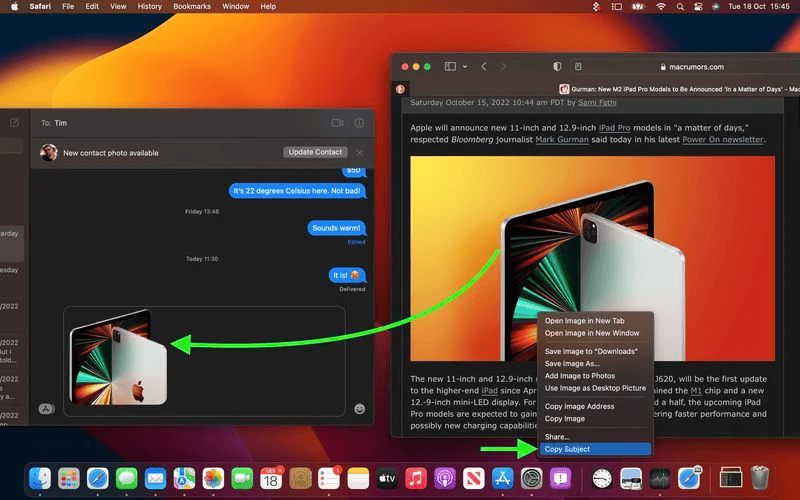Image resolution: width=800 pixels, height=500 pixels.
Task: Open Reader view icon in Safari
Action: 578,66
